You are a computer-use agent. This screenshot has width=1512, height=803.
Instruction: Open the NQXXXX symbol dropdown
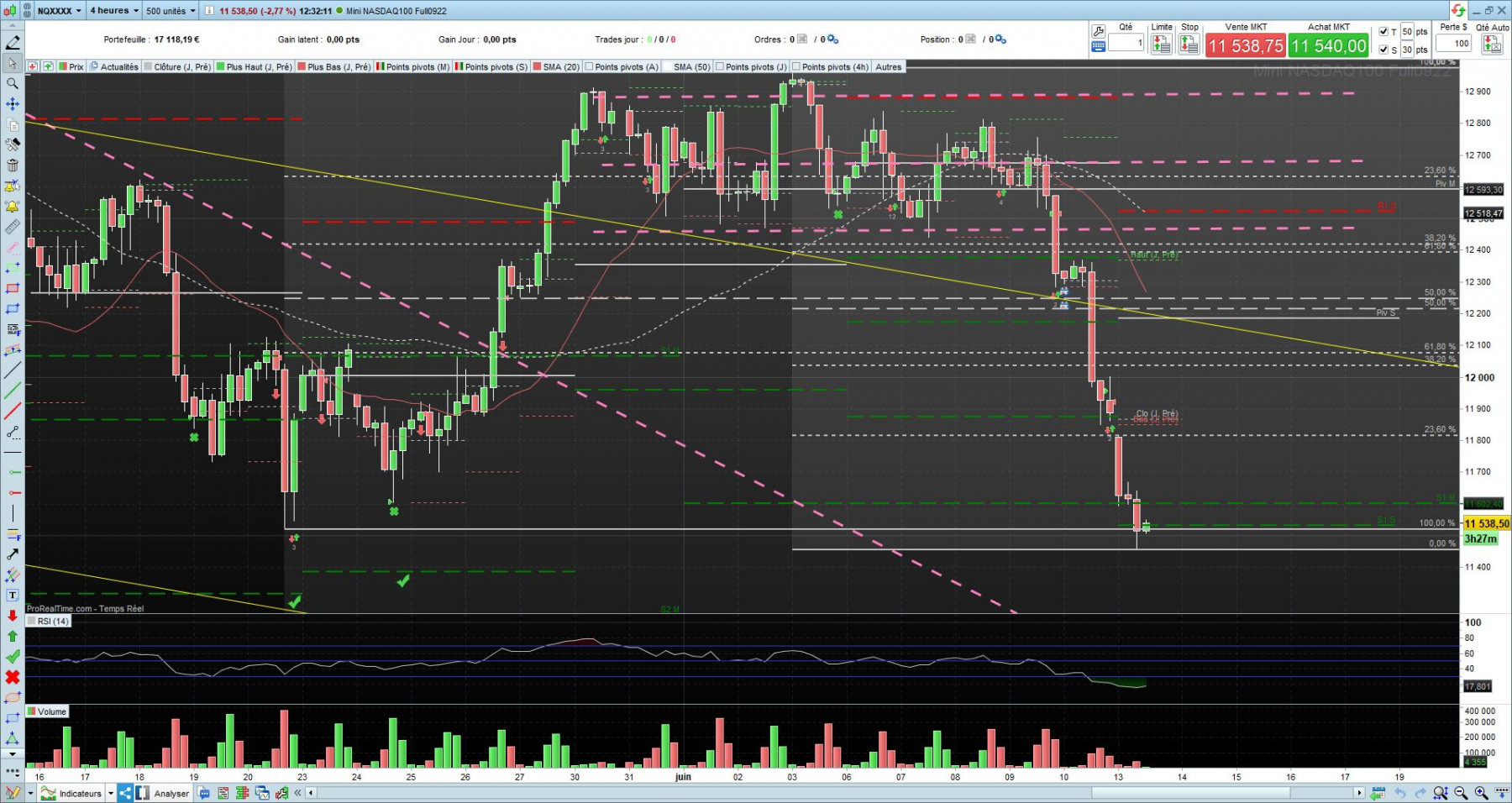60,11
